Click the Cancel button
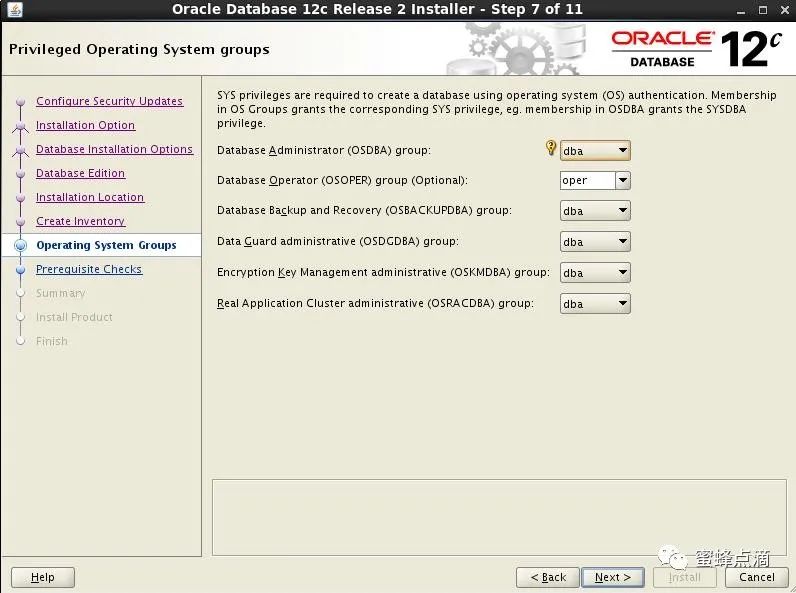The width and height of the screenshot is (796, 593). 756,577
